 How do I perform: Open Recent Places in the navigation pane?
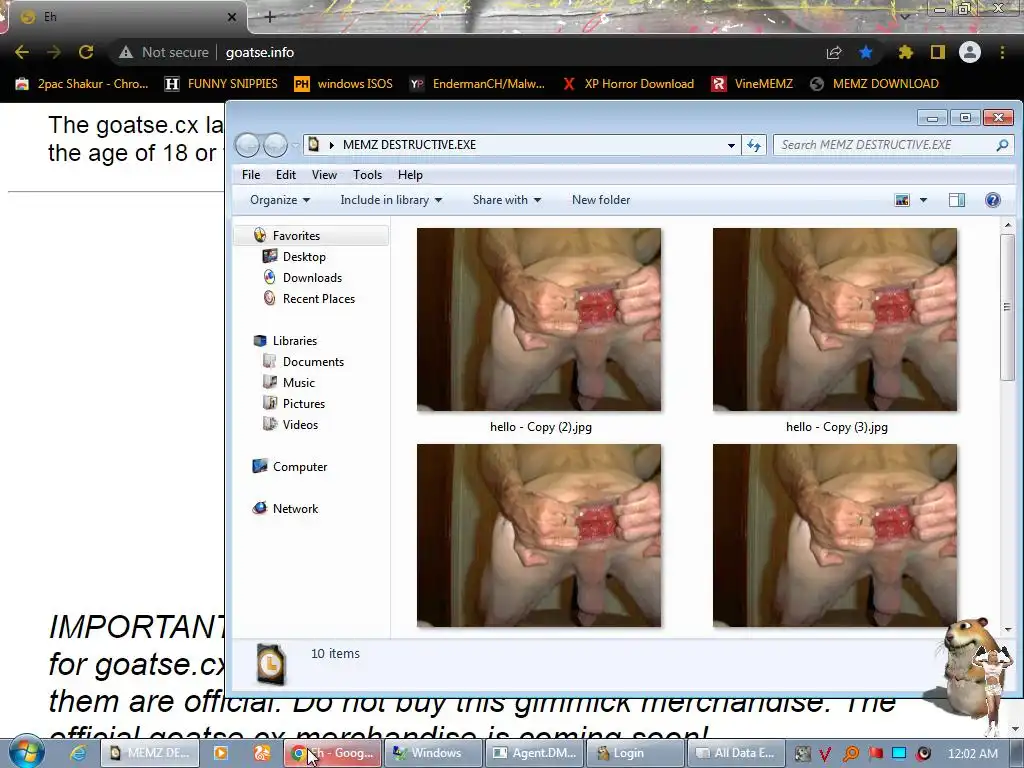(318, 298)
